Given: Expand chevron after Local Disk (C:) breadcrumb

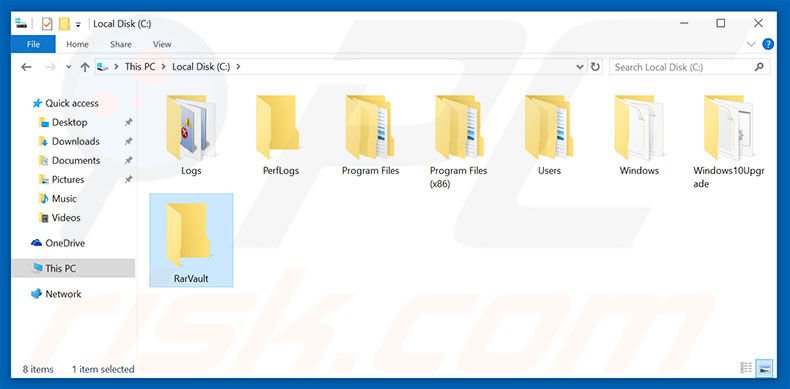Looking at the screenshot, I should (238, 67).
